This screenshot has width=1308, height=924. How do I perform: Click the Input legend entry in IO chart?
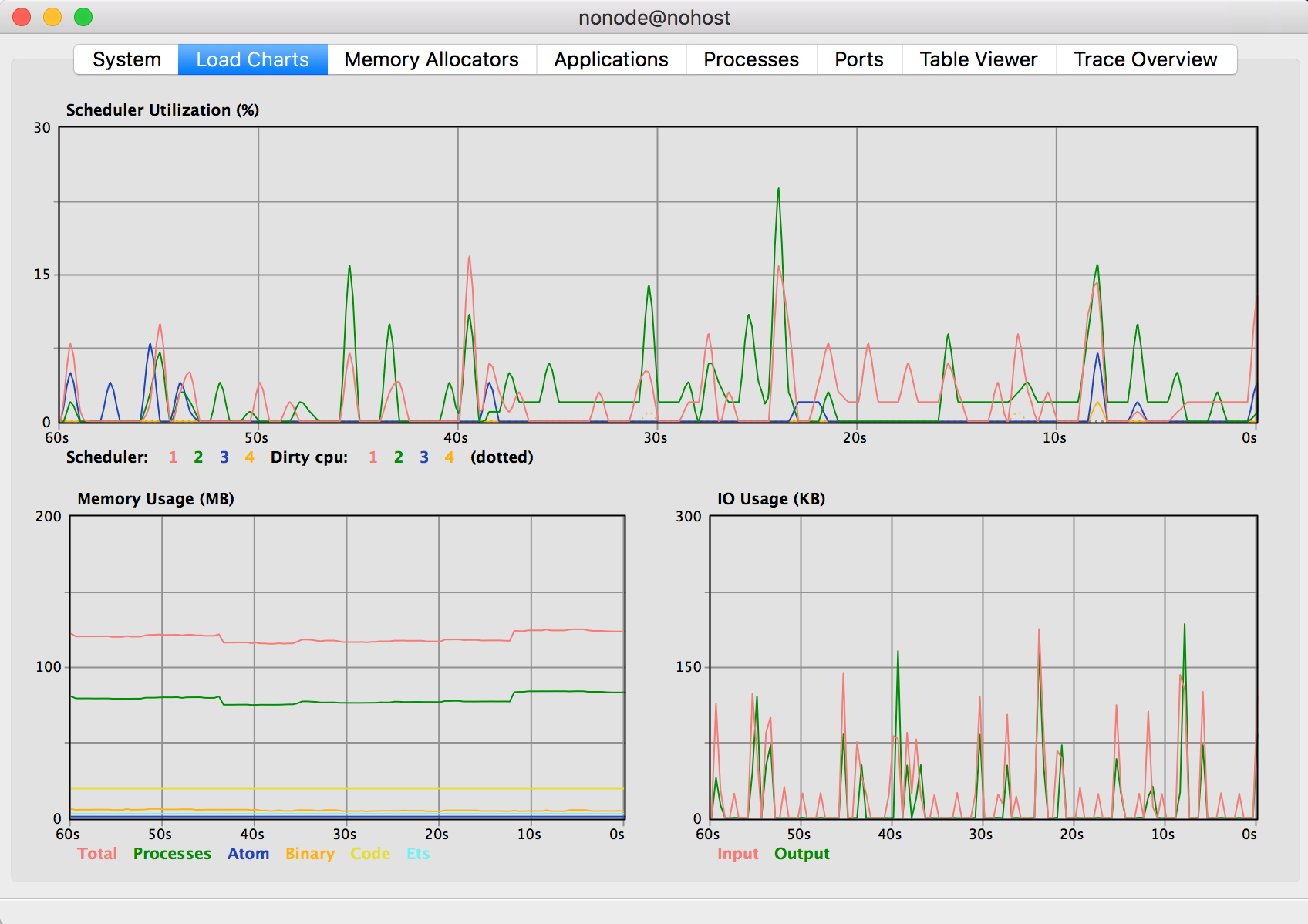pyautogui.click(x=738, y=854)
